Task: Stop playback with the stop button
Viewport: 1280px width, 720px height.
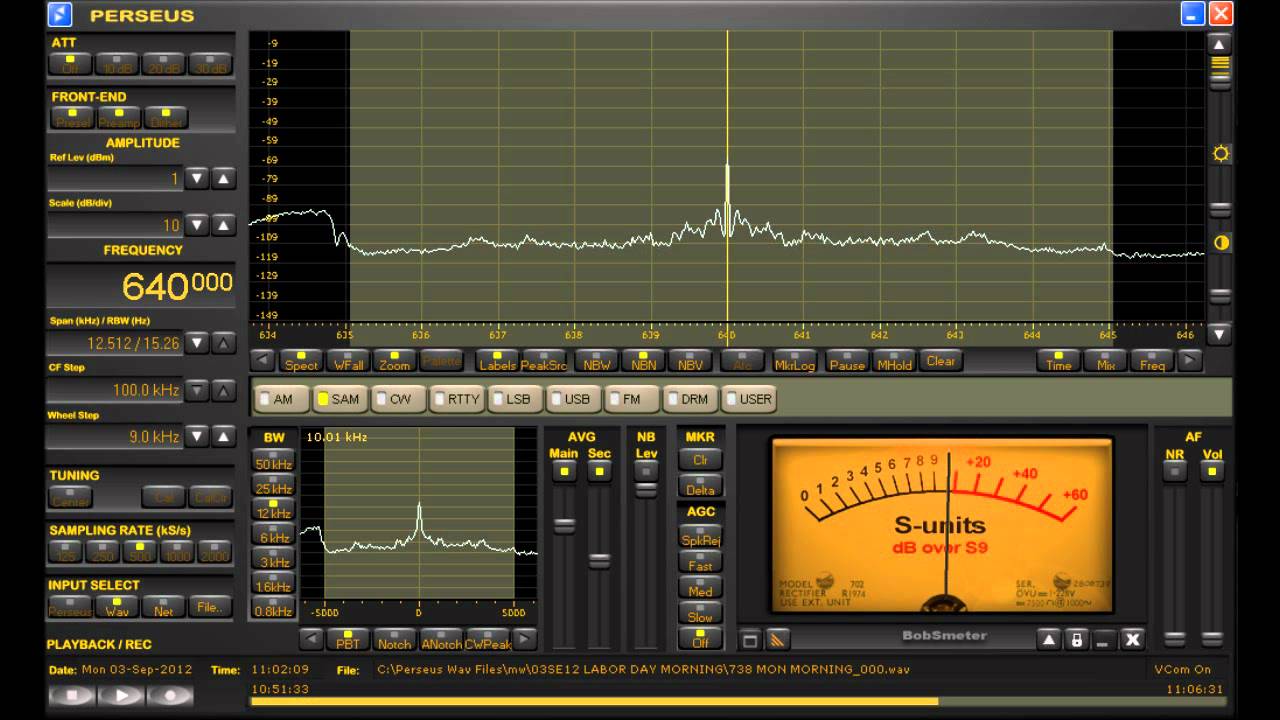Action: point(72,696)
